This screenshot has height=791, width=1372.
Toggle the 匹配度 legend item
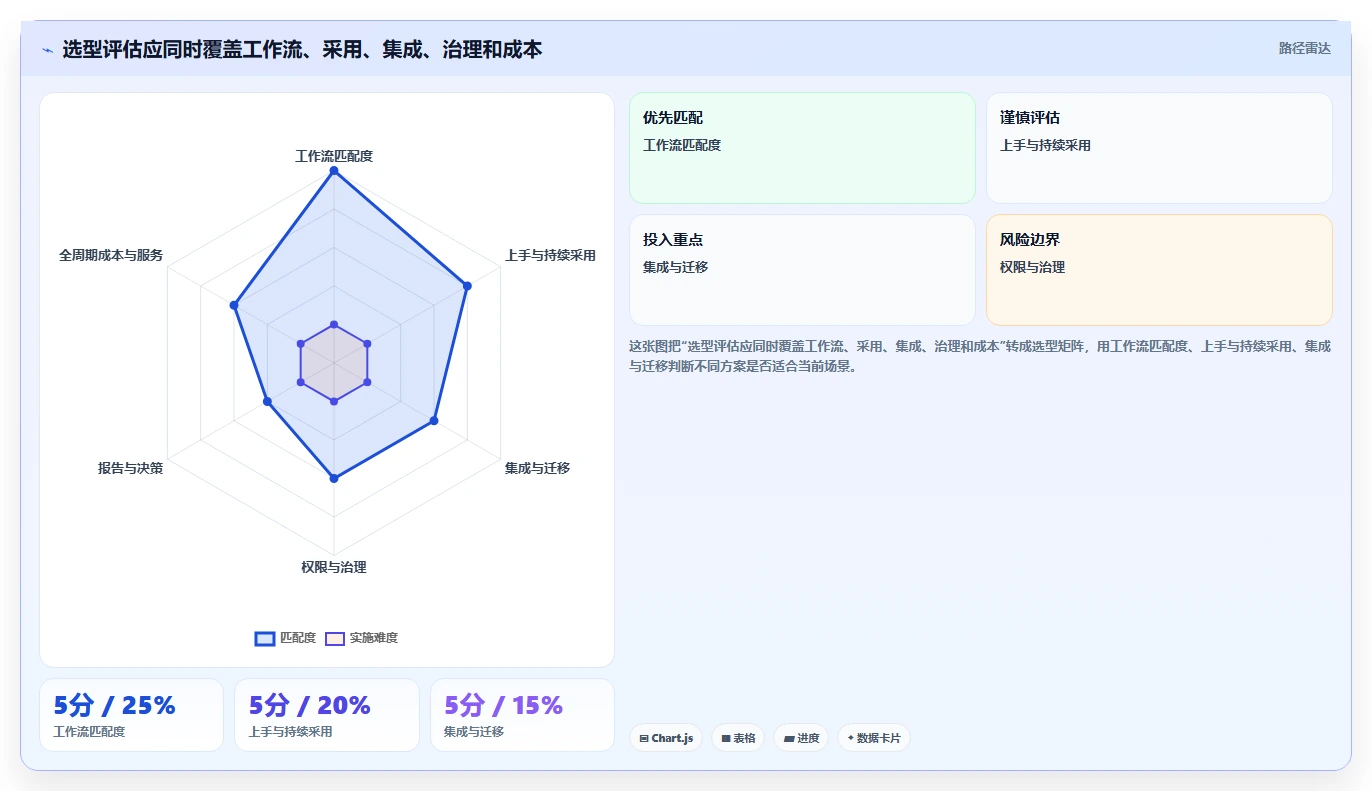click(x=285, y=638)
